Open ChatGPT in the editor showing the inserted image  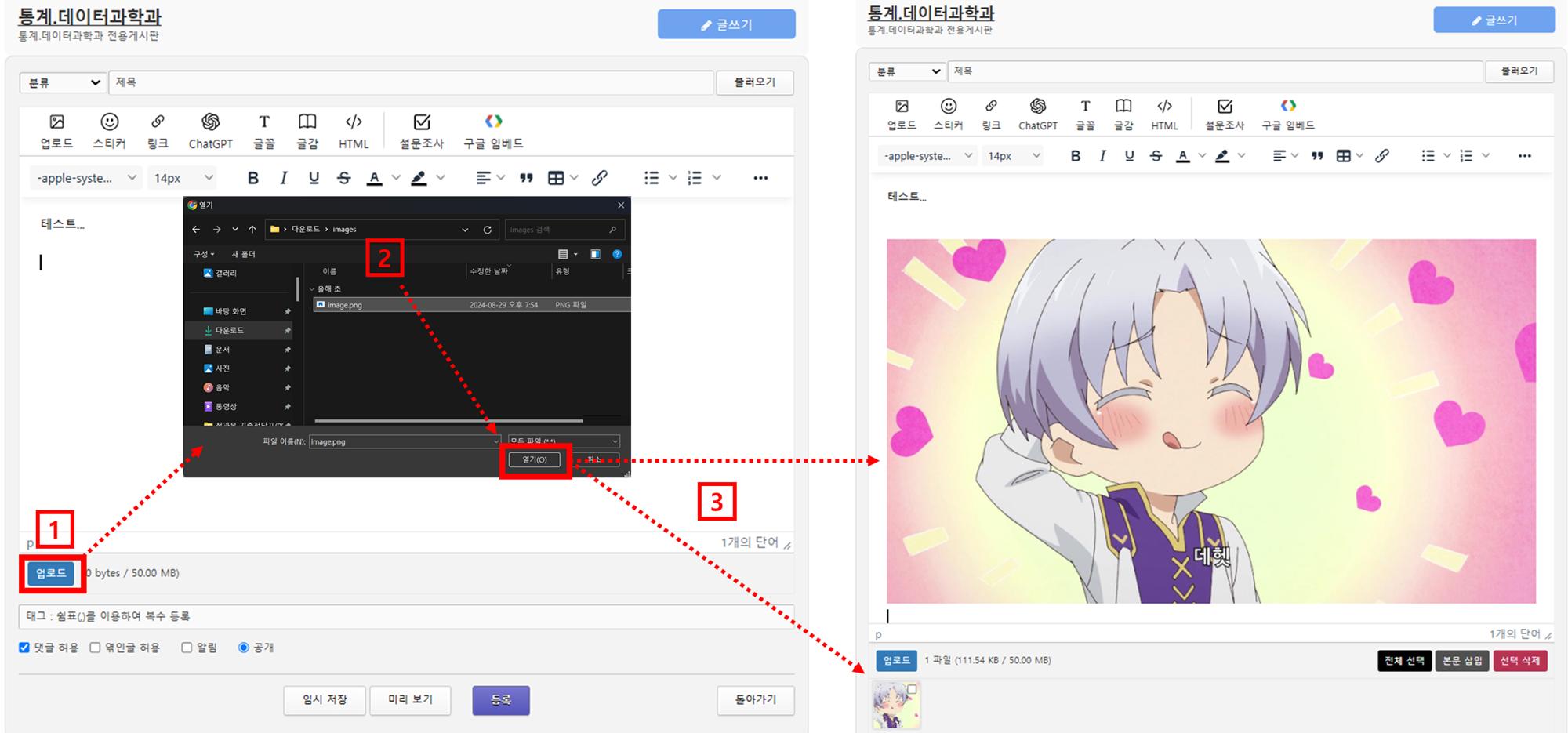coord(1038,114)
